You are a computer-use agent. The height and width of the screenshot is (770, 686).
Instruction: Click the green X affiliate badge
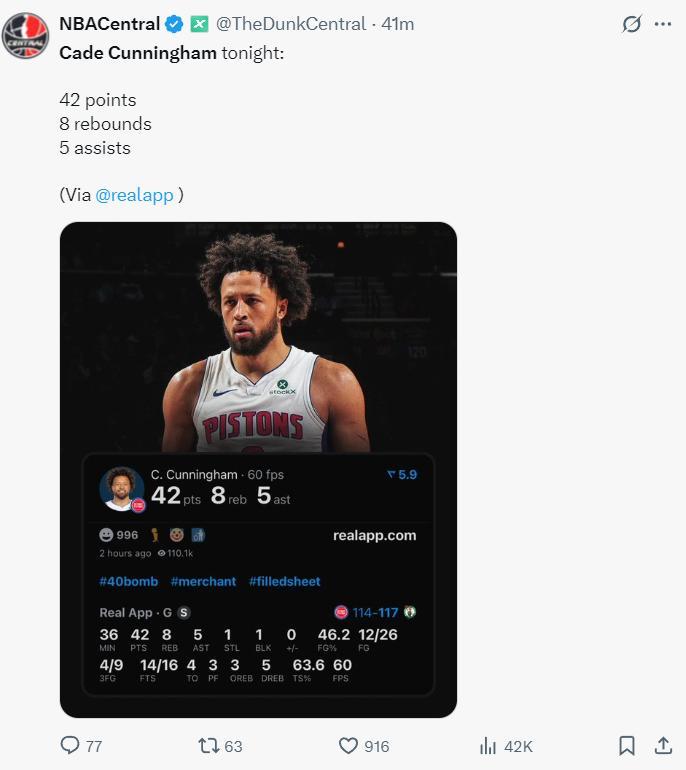(200, 24)
